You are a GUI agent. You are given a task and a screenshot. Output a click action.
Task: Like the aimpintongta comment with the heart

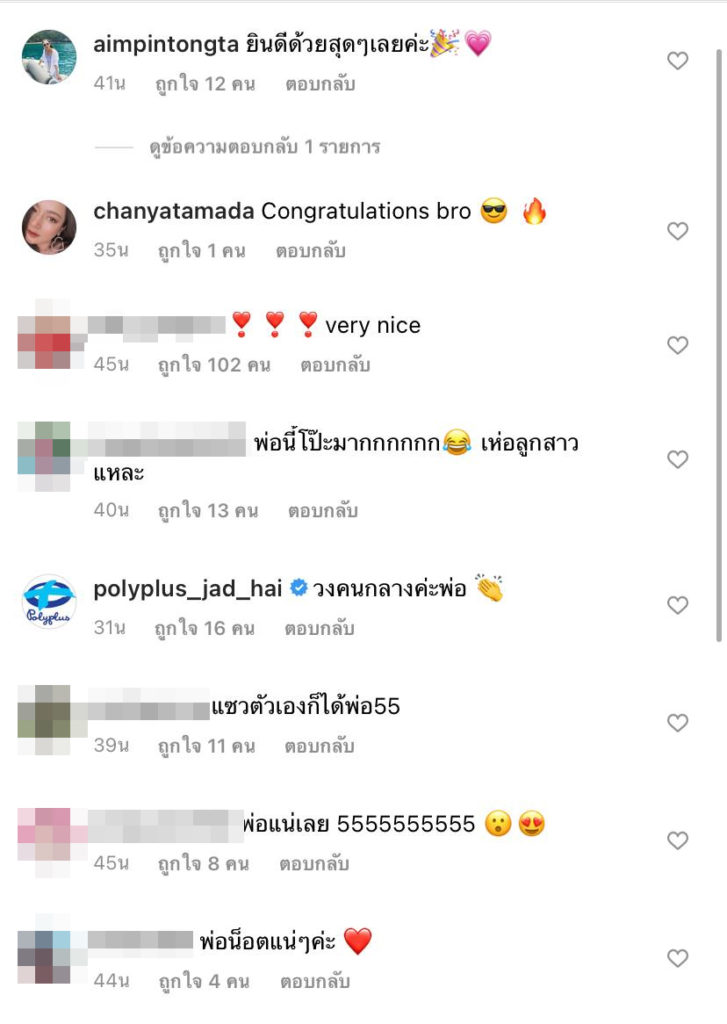click(677, 61)
